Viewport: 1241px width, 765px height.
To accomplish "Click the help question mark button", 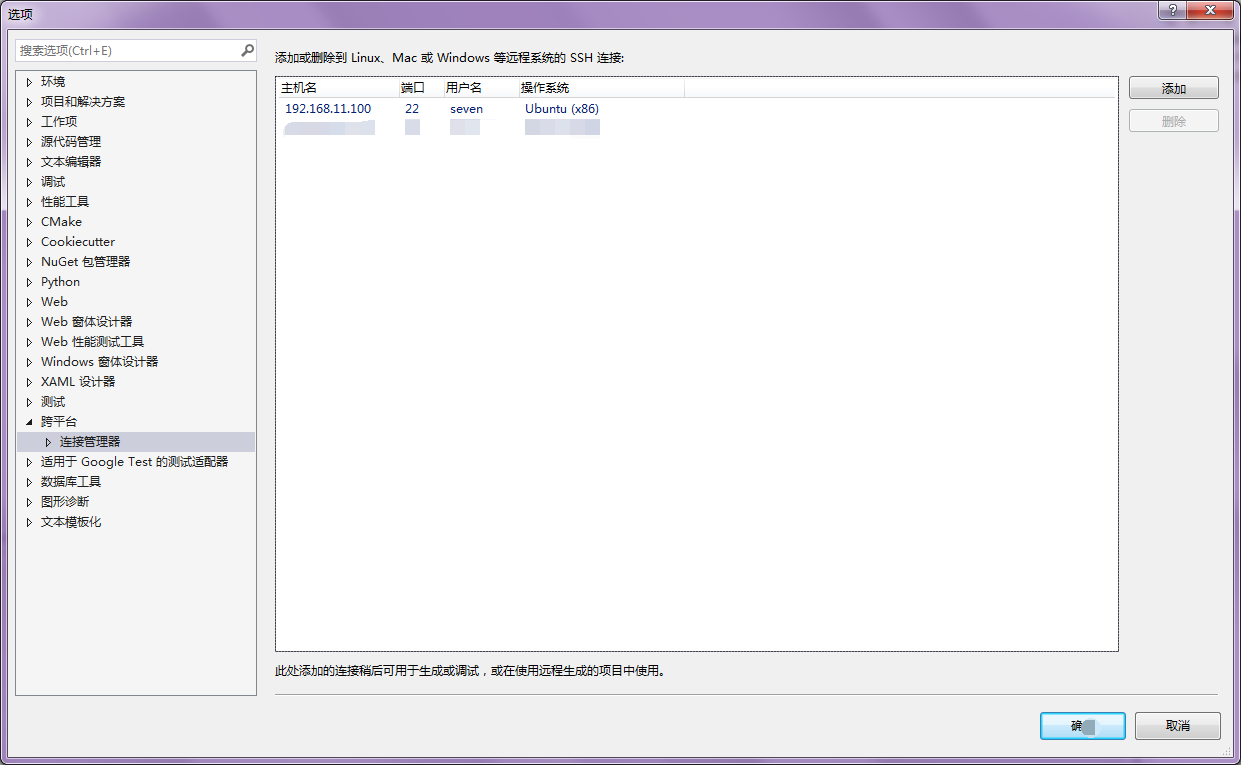I will click(1171, 10).
